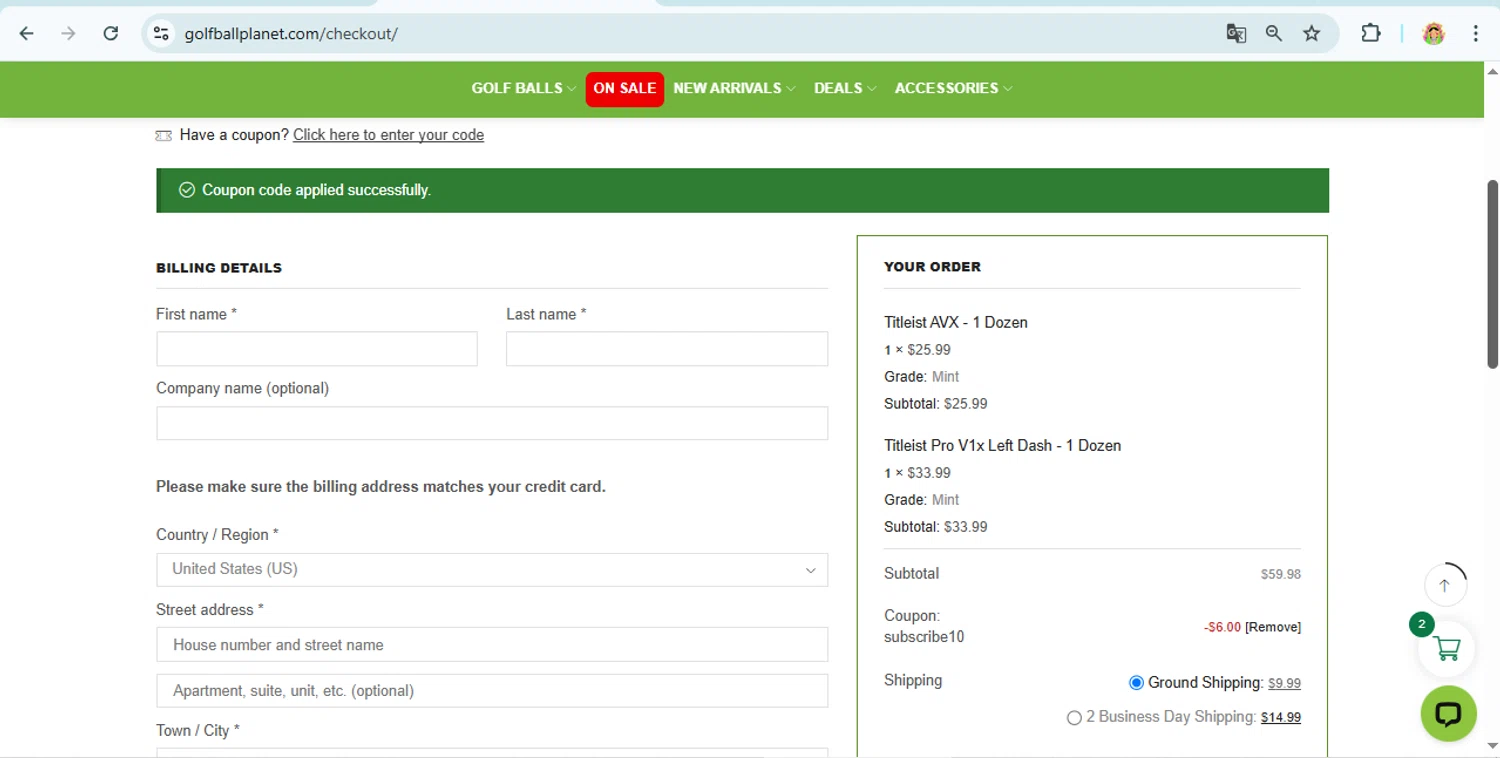This screenshot has width=1500, height=758.
Task: Select 2 Business Day Shipping option
Action: 1074,717
